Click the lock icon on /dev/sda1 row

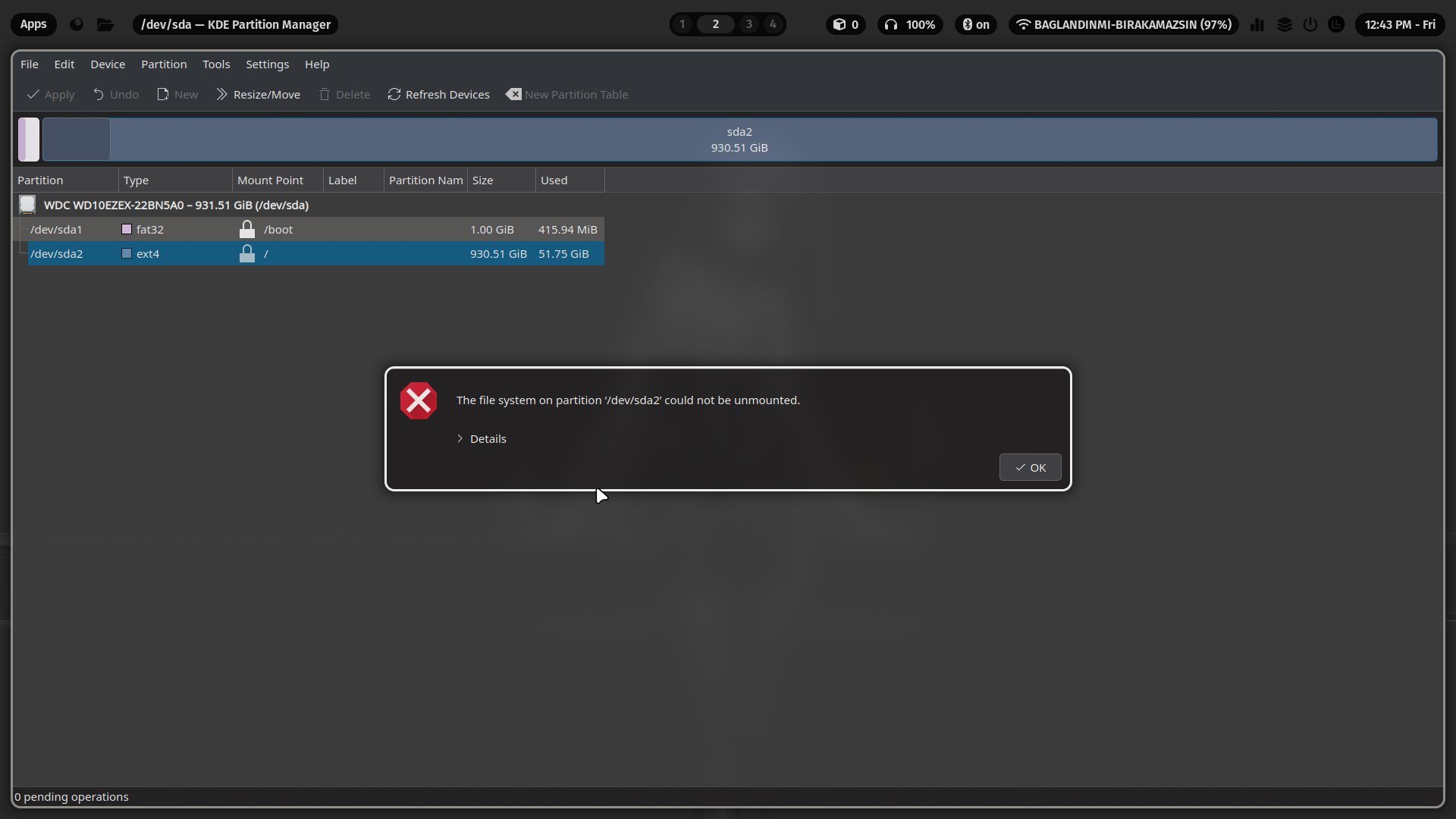[246, 229]
